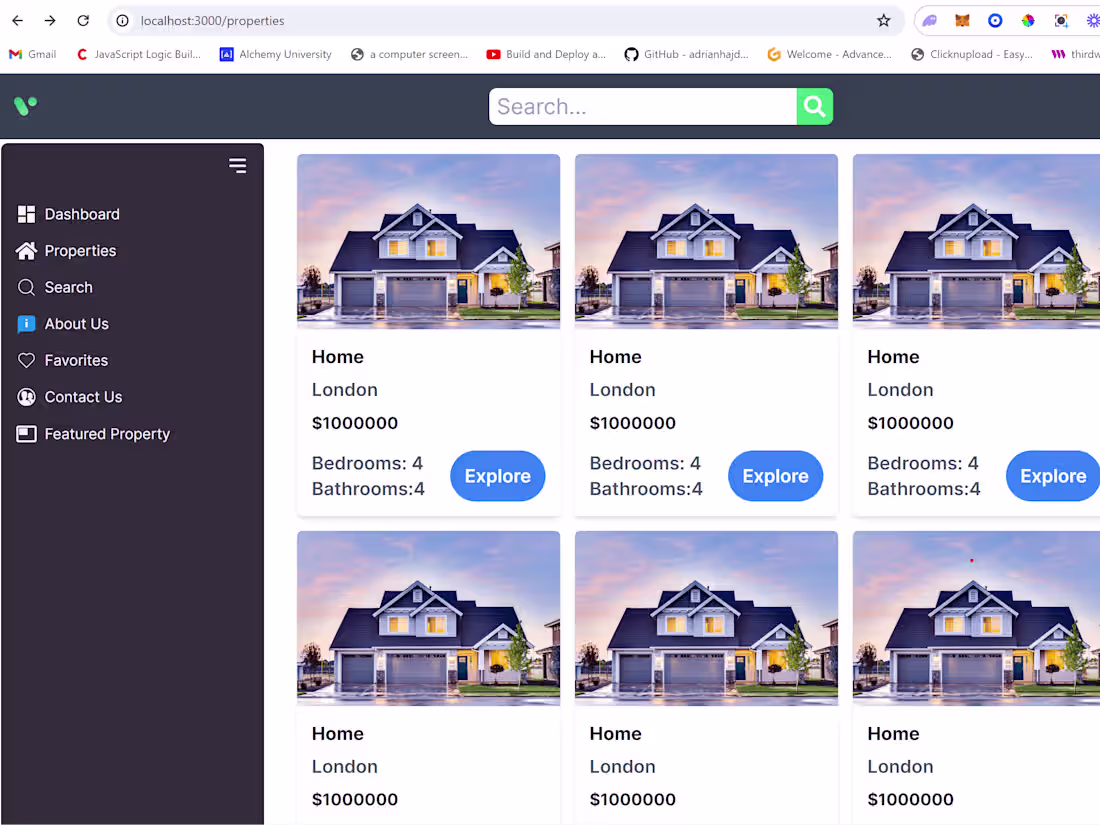
Task: Favorite a property using the heart in sidebar
Action: click(x=24, y=360)
